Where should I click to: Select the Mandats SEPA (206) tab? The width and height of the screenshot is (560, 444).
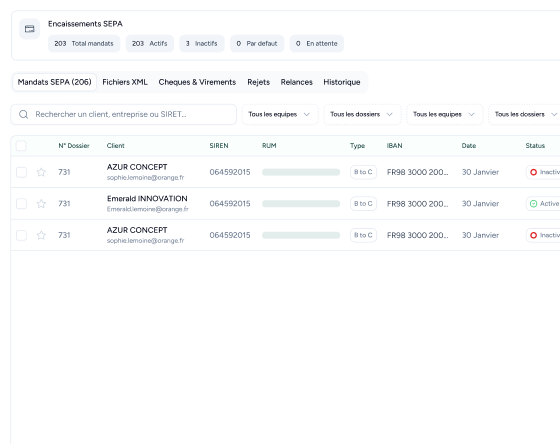(55, 82)
